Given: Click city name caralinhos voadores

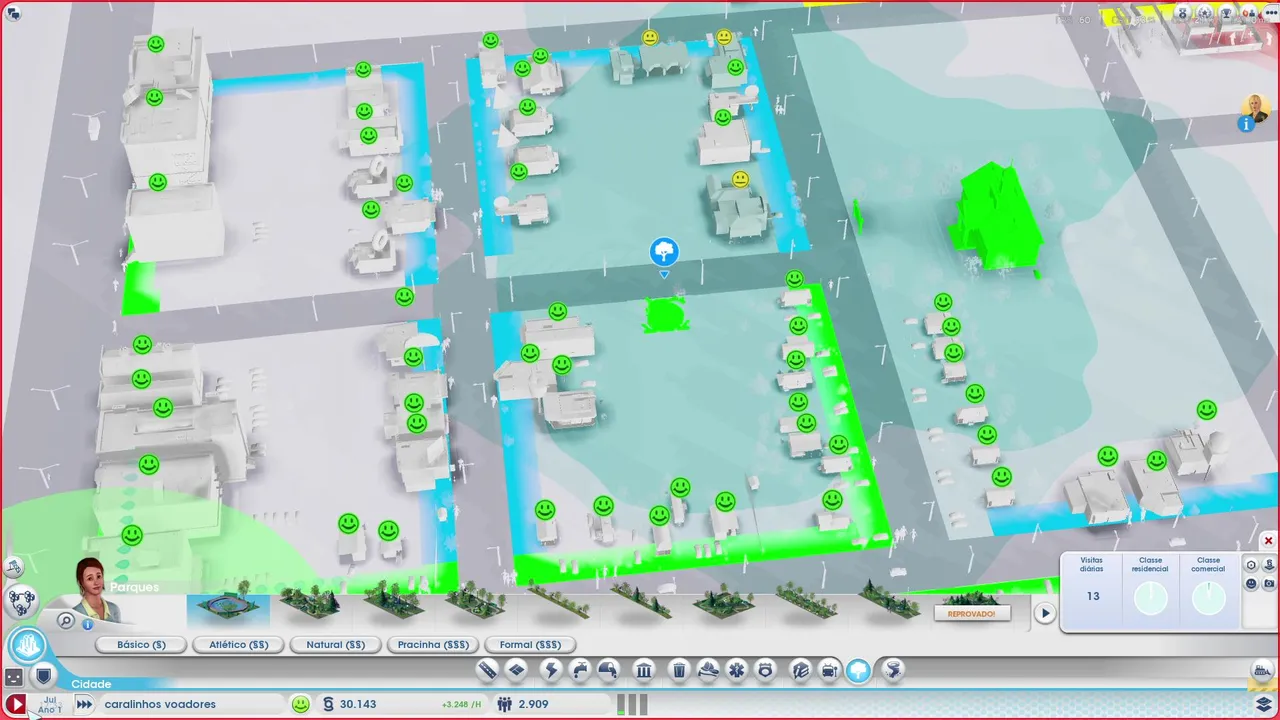Looking at the screenshot, I should click(160, 704).
